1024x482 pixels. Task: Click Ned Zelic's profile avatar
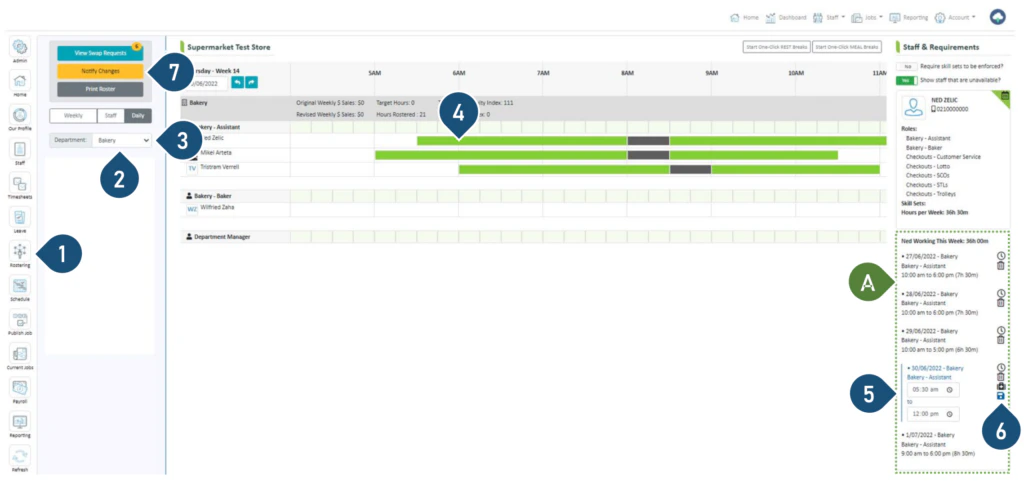[913, 106]
